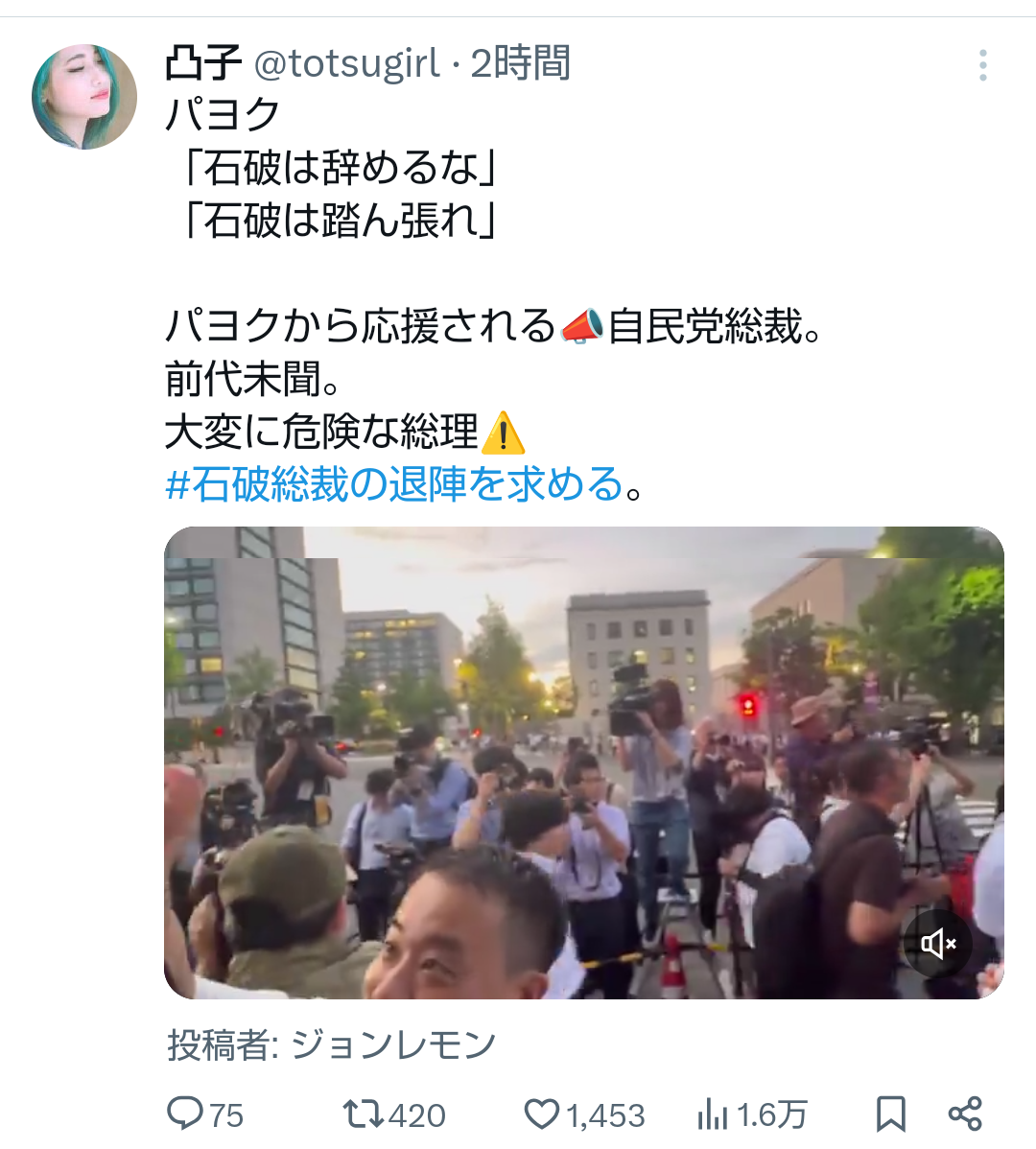Open video poster ジョンレモン's profile
Viewport: 1036px width, 1149px height.
[394, 1044]
